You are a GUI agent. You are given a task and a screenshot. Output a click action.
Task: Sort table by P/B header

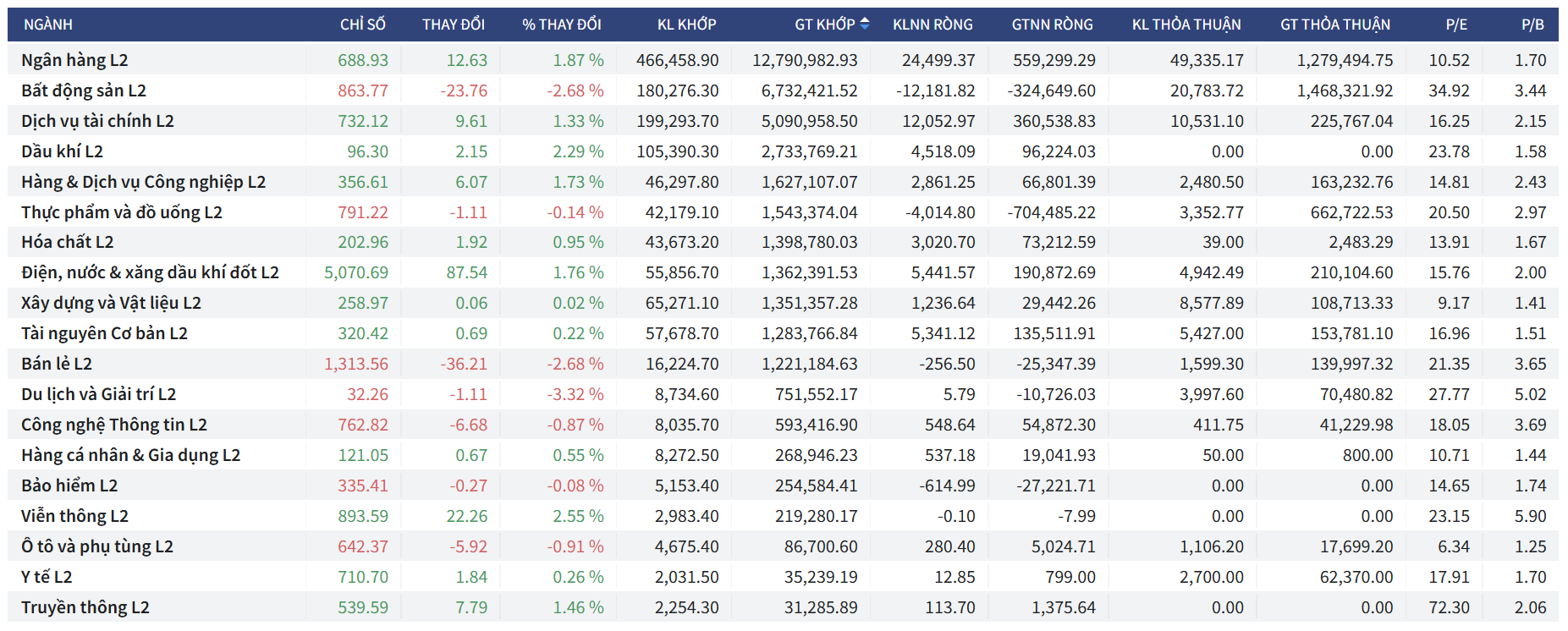[x=1532, y=25]
